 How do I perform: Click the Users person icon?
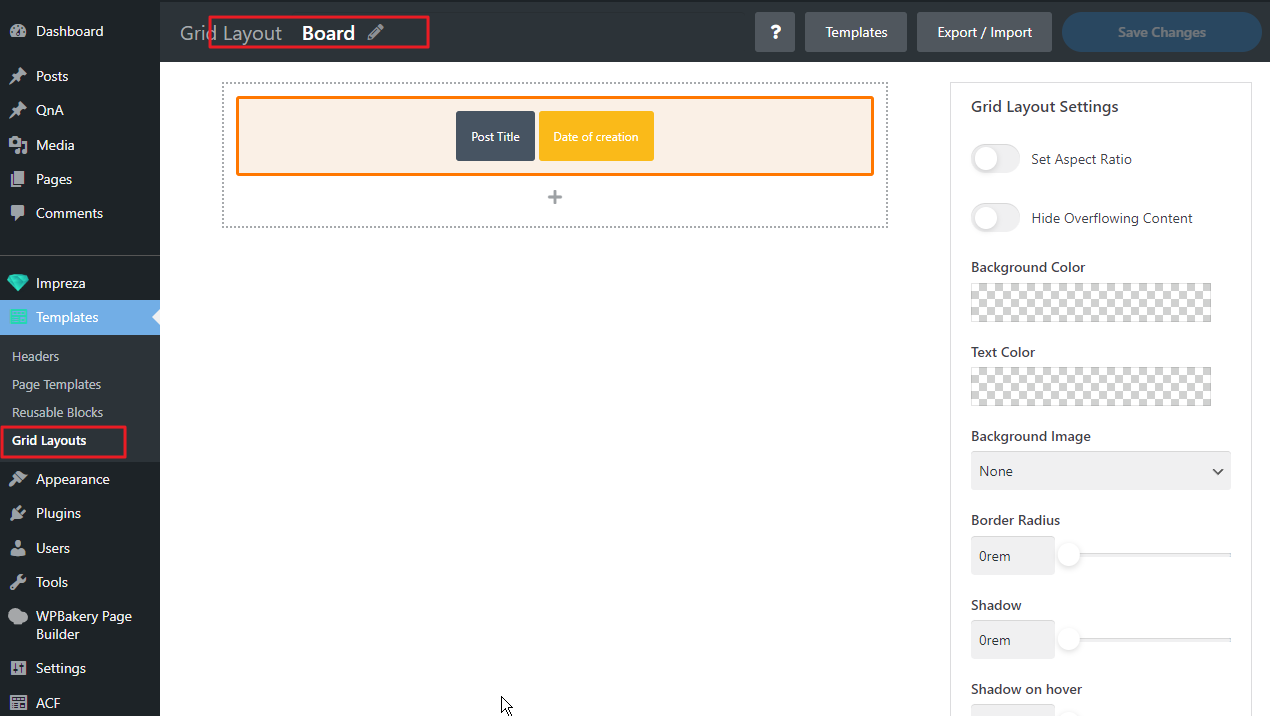click(18, 548)
